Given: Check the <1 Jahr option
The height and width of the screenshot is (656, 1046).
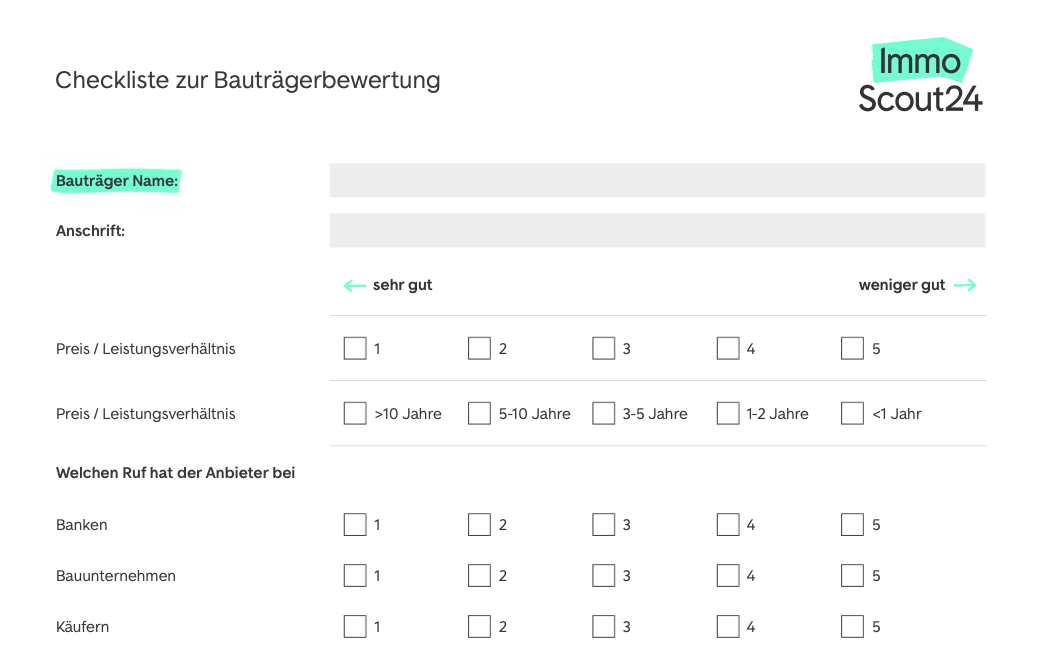Looking at the screenshot, I should point(852,414).
